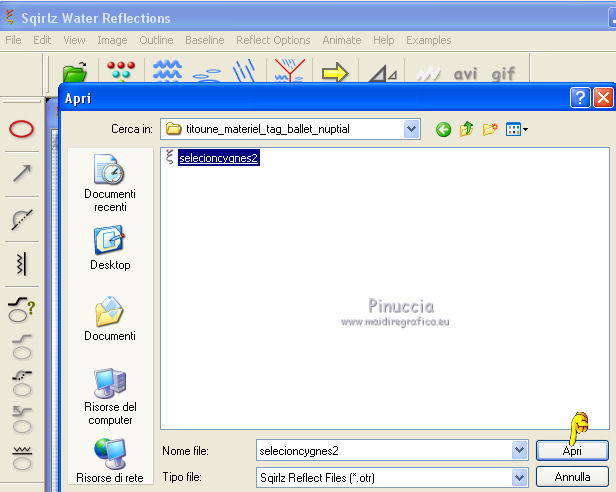This screenshot has height=492, width=616.
Task: Select the rain streaks toolbar icon
Action: (244, 71)
